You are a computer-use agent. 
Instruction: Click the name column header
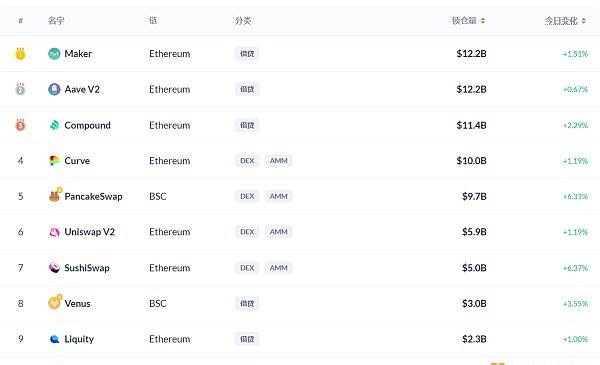tap(56, 21)
